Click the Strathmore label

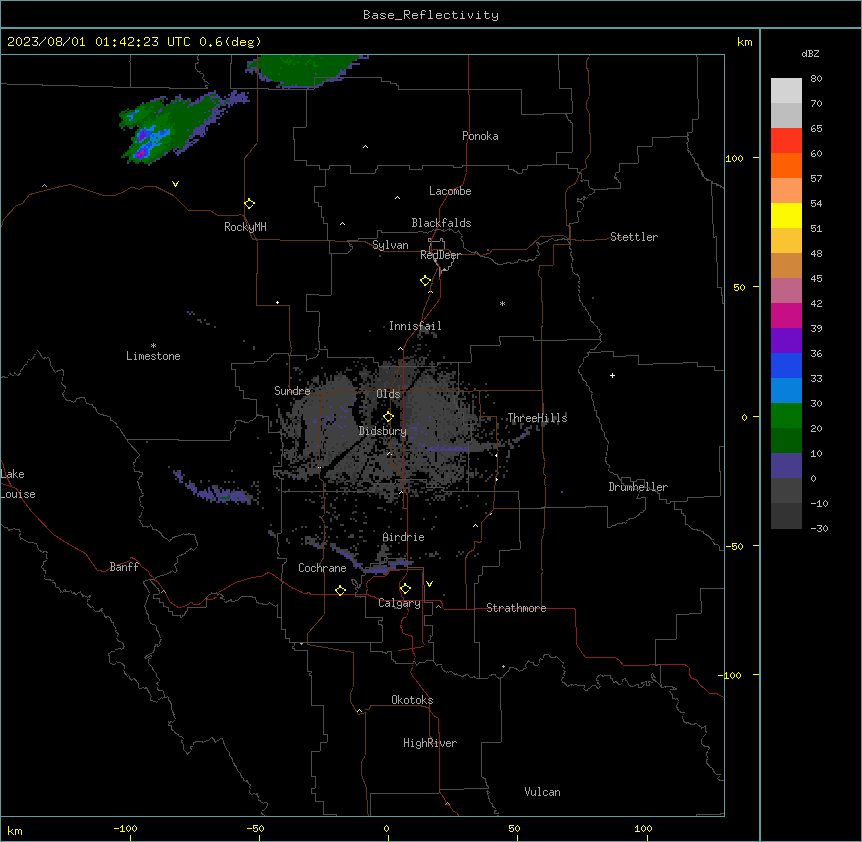click(516, 608)
